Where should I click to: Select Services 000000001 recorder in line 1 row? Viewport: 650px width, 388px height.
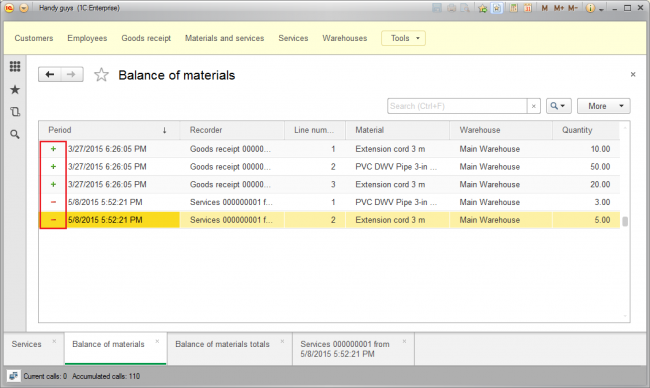[x=232, y=202]
